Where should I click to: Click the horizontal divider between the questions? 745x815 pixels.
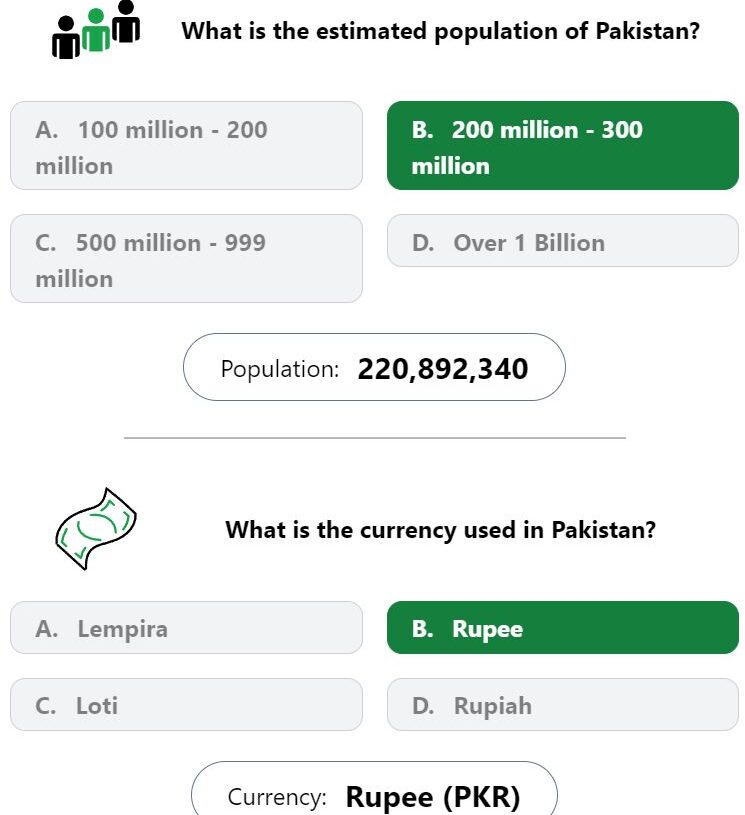pos(374,438)
